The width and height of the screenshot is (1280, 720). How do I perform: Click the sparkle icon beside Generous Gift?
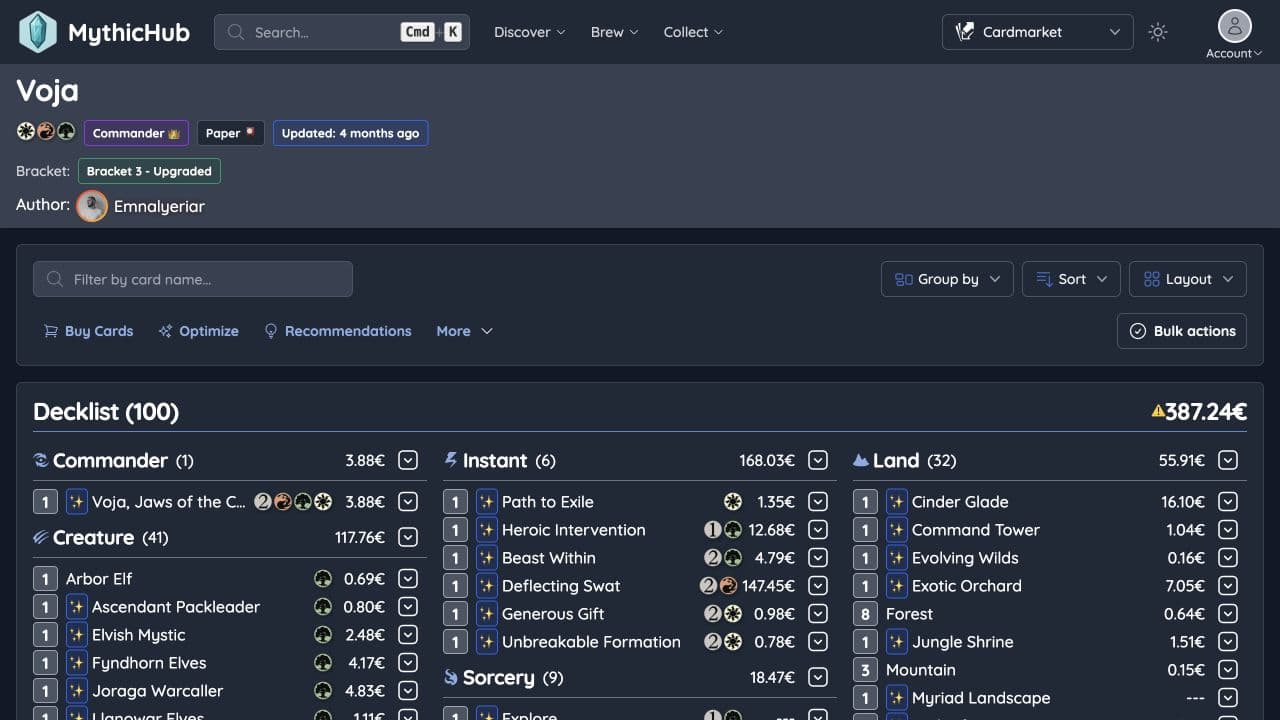487,614
